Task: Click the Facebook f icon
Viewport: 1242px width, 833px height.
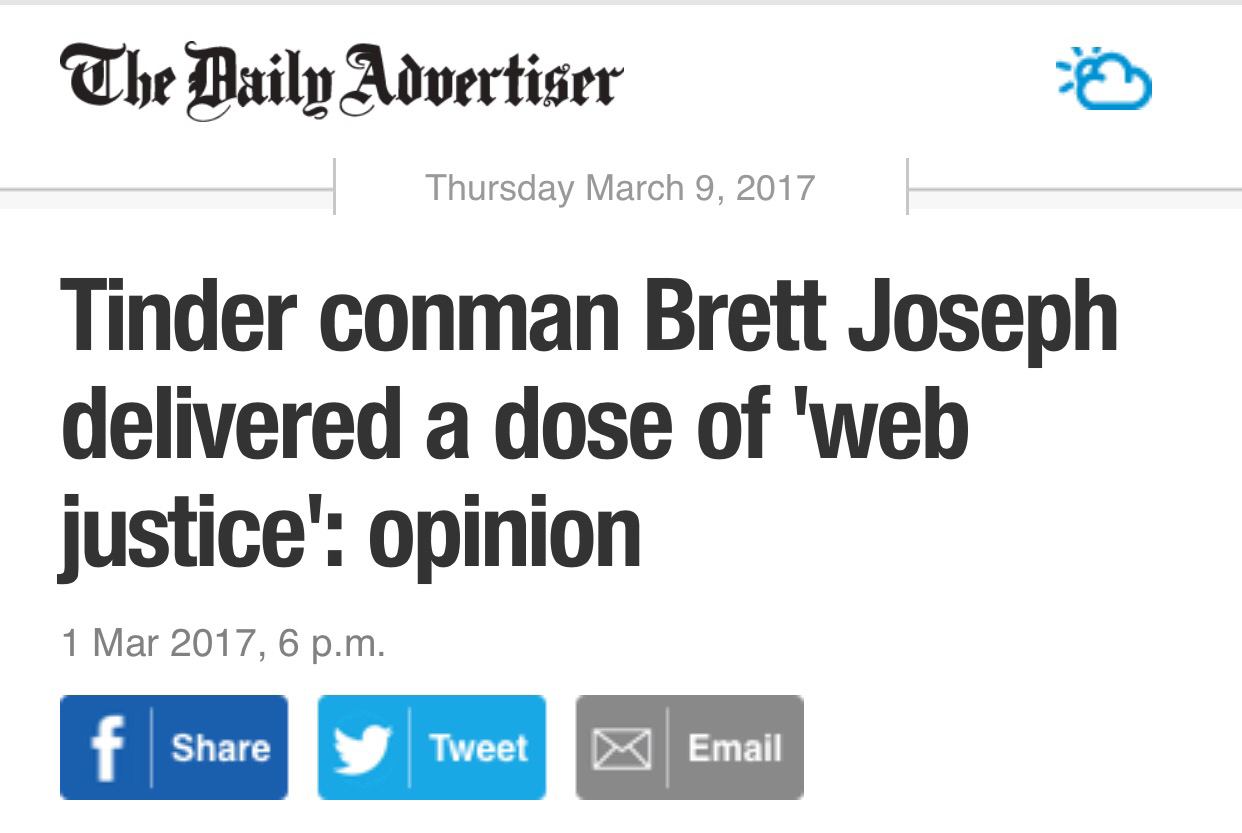Action: 104,747
